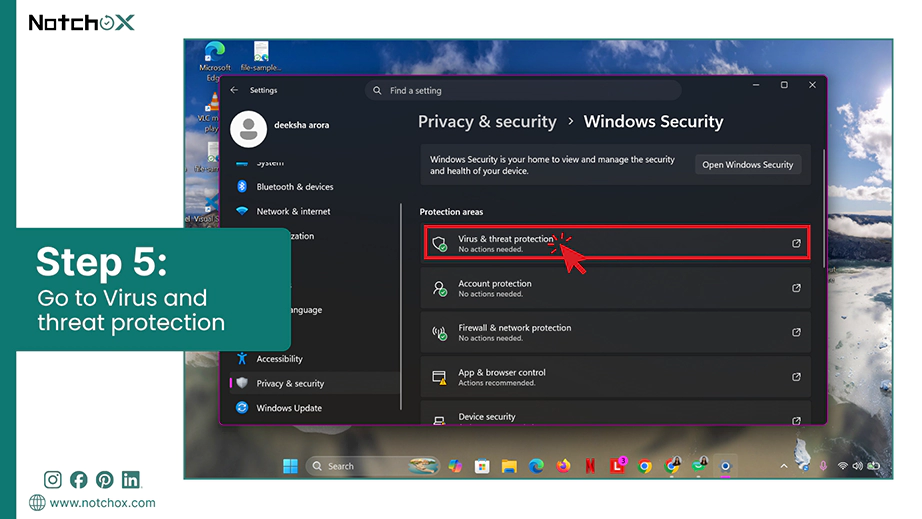Image resolution: width=922 pixels, height=519 pixels.
Task: Click the Instagram icon
Action: pyautogui.click(x=52, y=480)
